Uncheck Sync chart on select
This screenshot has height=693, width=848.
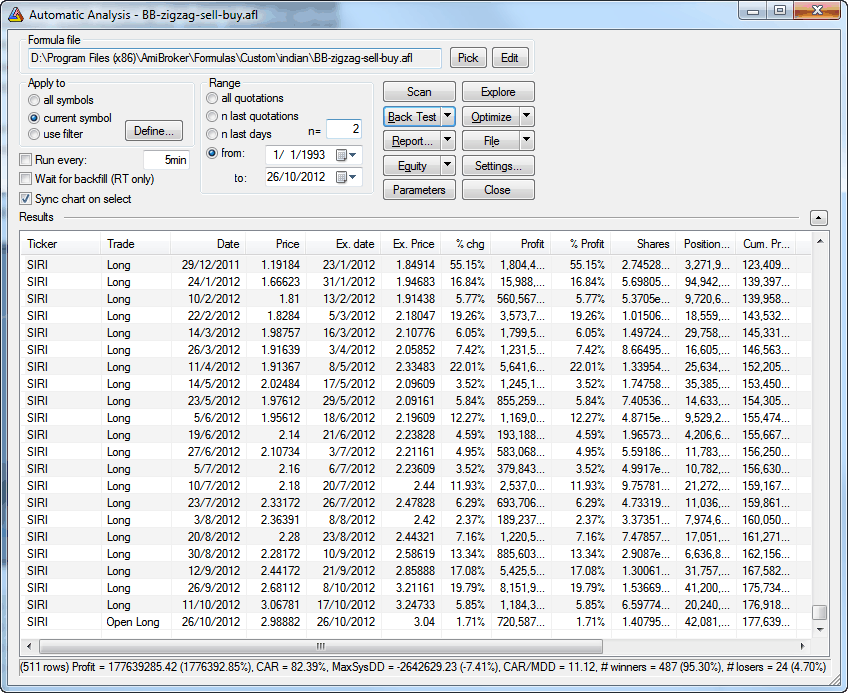coord(25,199)
